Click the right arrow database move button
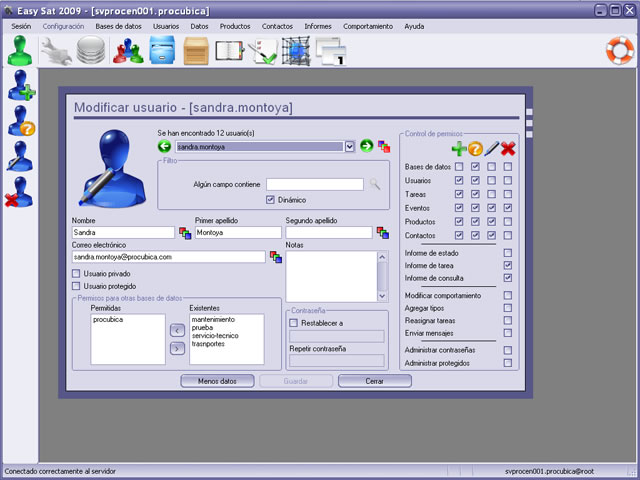The image size is (640, 480). point(177,349)
